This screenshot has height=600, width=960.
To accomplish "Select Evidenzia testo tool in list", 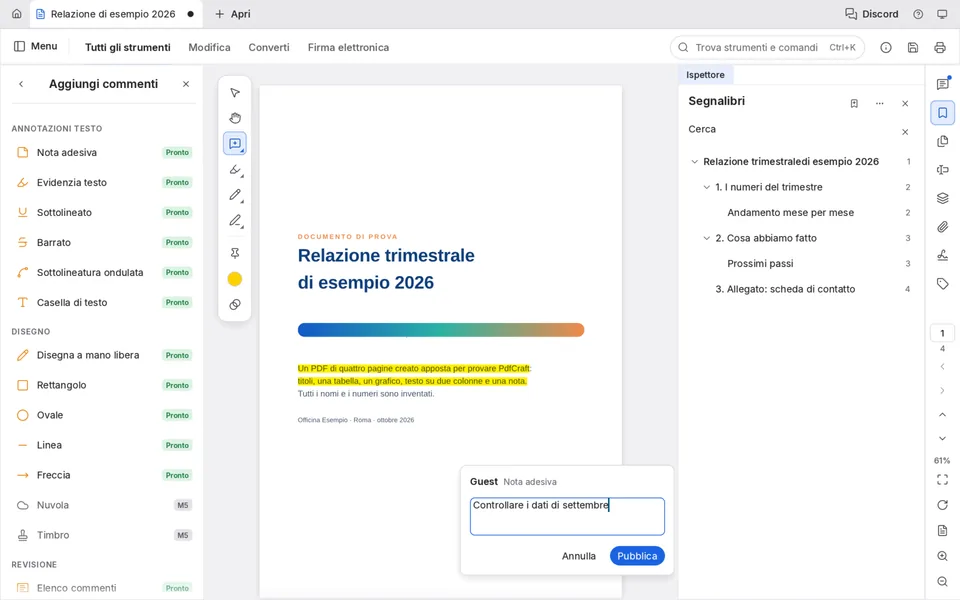I will point(103,182).
